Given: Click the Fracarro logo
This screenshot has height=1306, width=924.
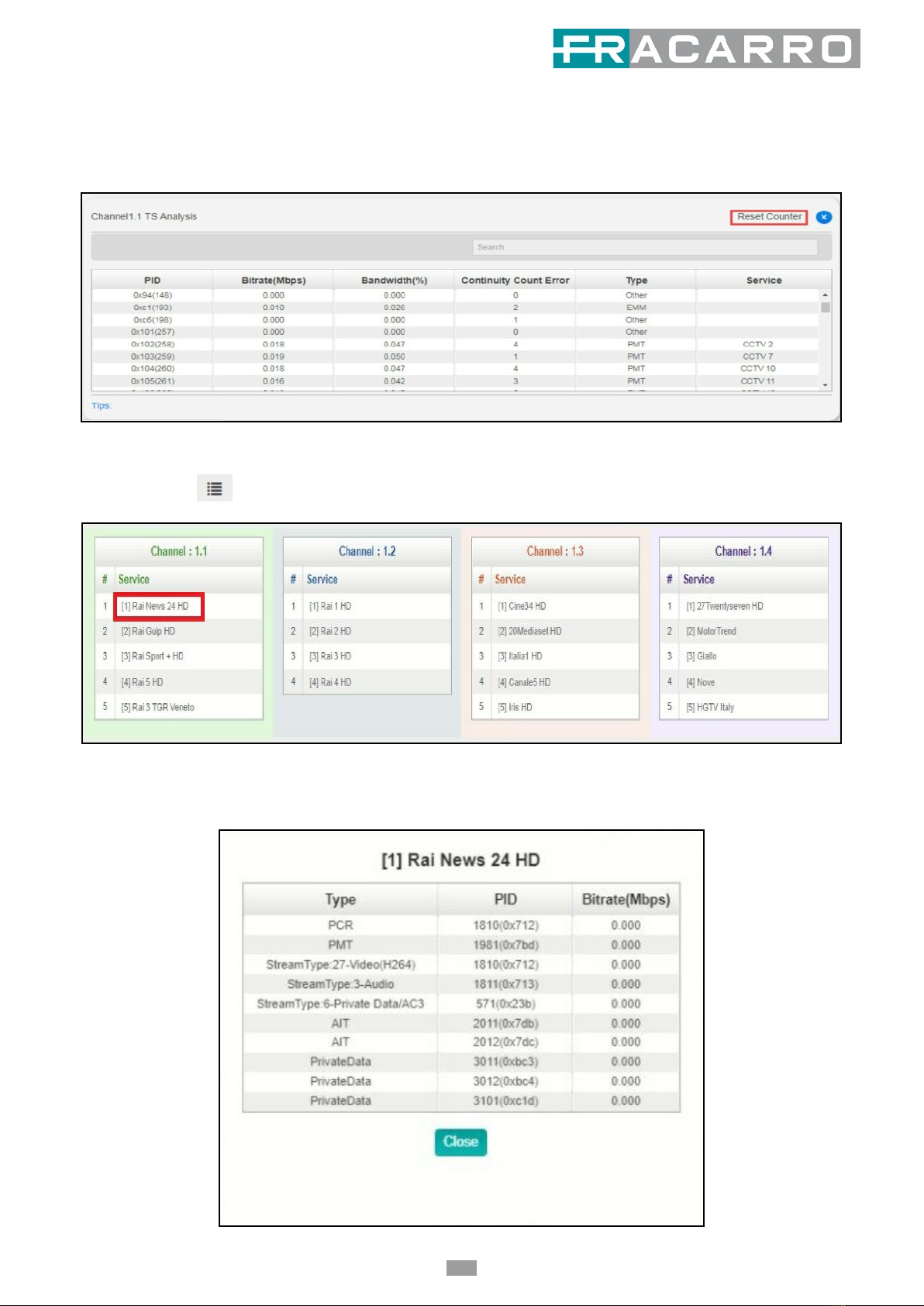Looking at the screenshot, I should point(706,48).
